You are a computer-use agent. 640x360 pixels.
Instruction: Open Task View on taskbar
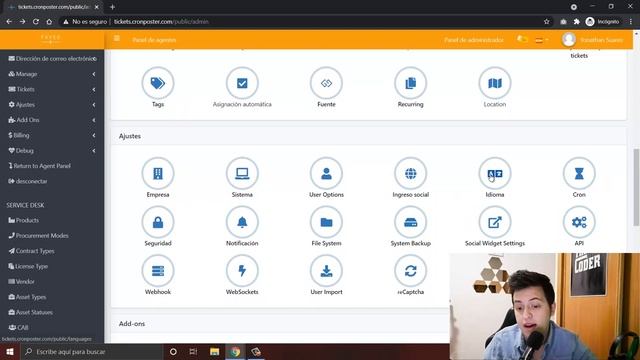click(x=193, y=351)
